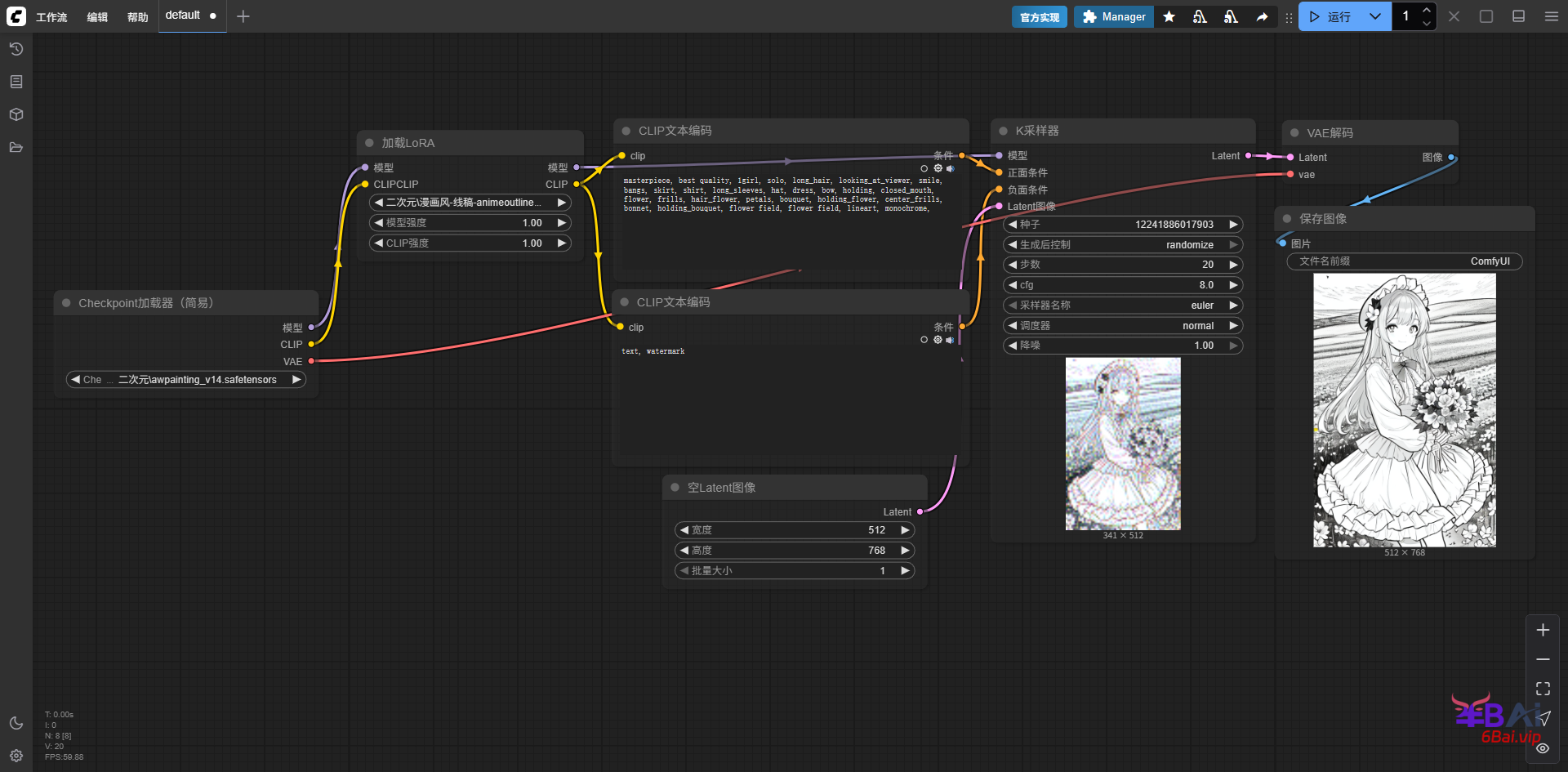Increase the batch count with up arrow
This screenshot has width=1568, height=772.
pyautogui.click(x=1427, y=11)
